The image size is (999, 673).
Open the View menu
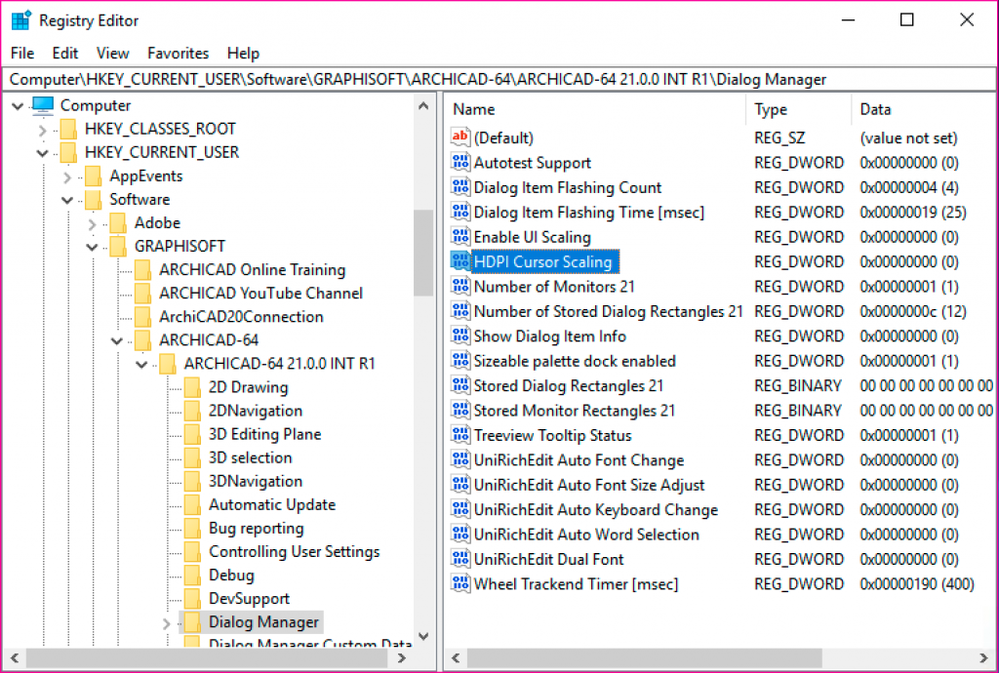pyautogui.click(x=113, y=53)
